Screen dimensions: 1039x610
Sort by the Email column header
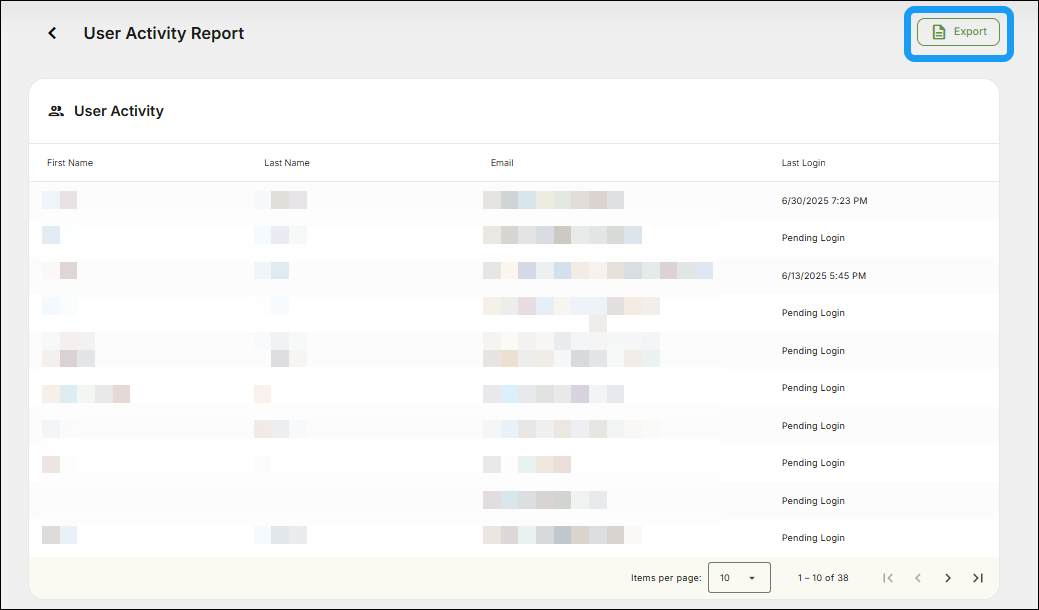(x=502, y=162)
